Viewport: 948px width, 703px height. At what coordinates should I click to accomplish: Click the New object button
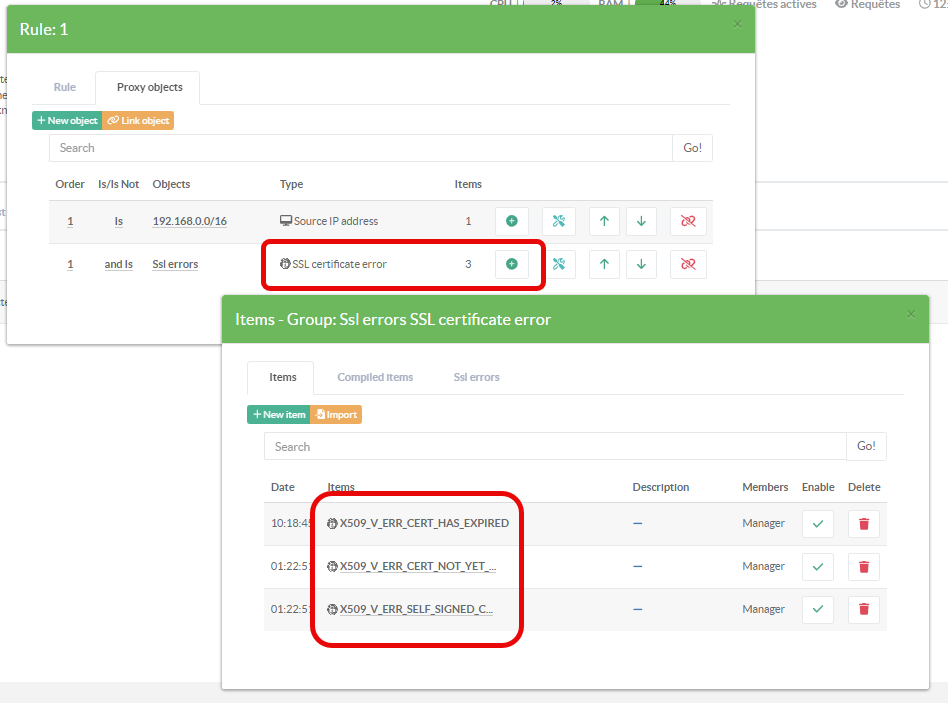pyautogui.click(x=67, y=120)
